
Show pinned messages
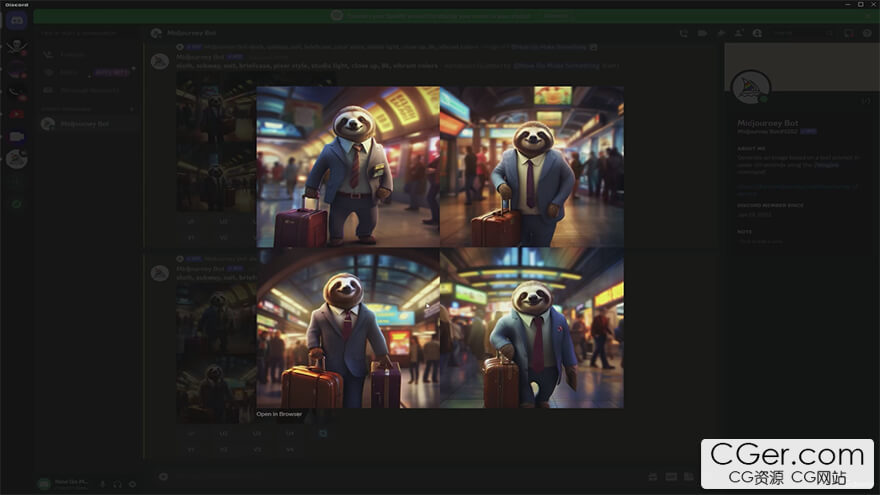tap(721, 33)
